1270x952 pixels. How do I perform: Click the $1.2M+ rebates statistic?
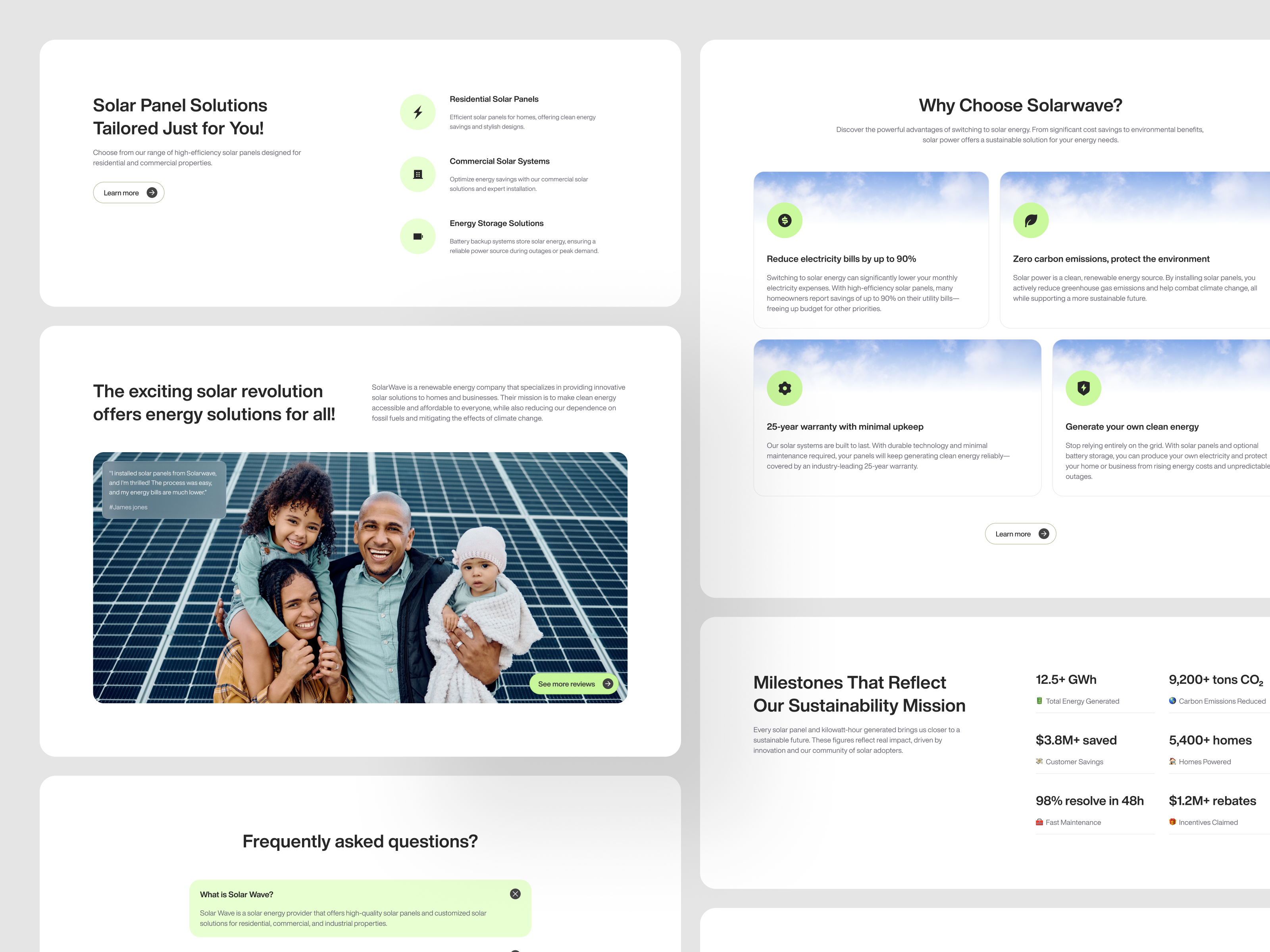click(1212, 800)
